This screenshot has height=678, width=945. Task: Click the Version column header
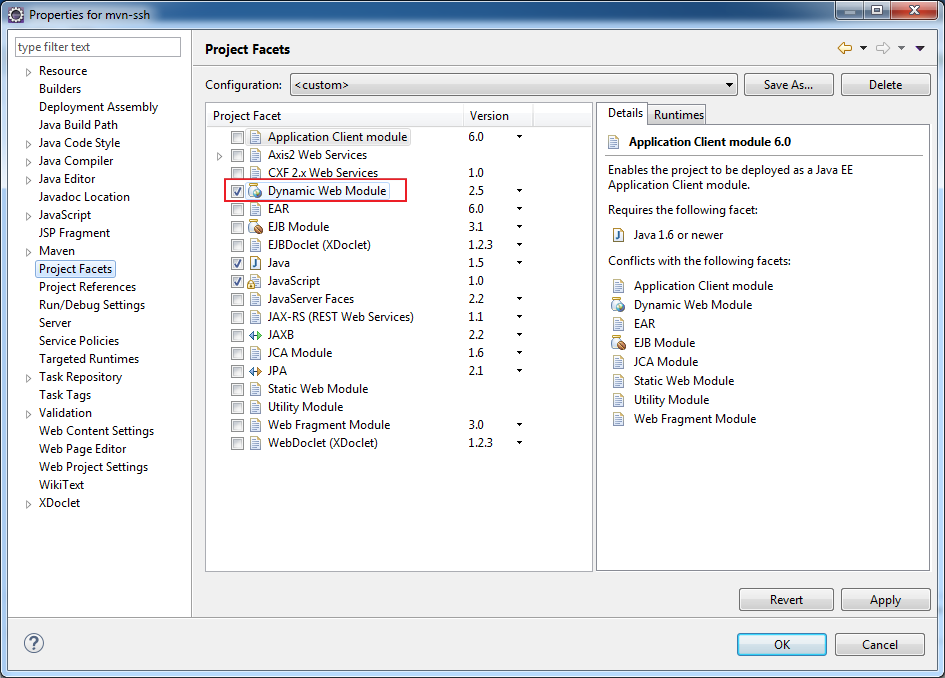point(498,116)
